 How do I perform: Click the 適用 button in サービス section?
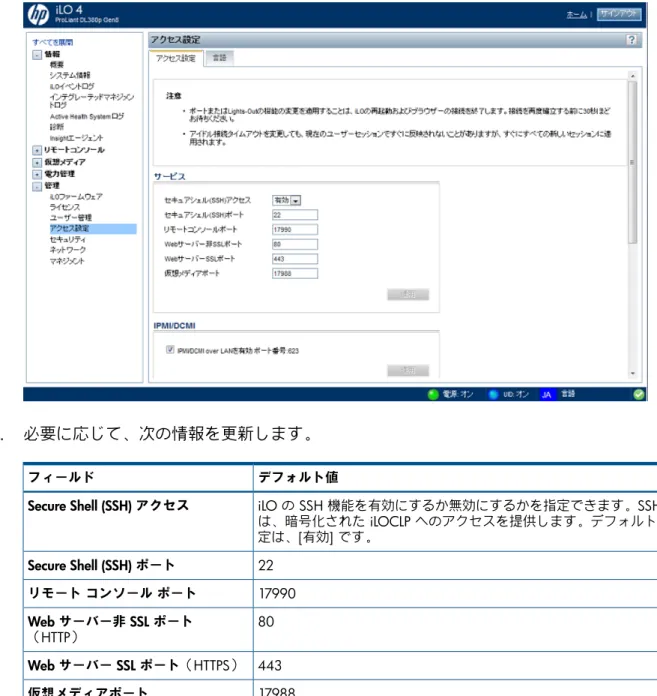[408, 294]
